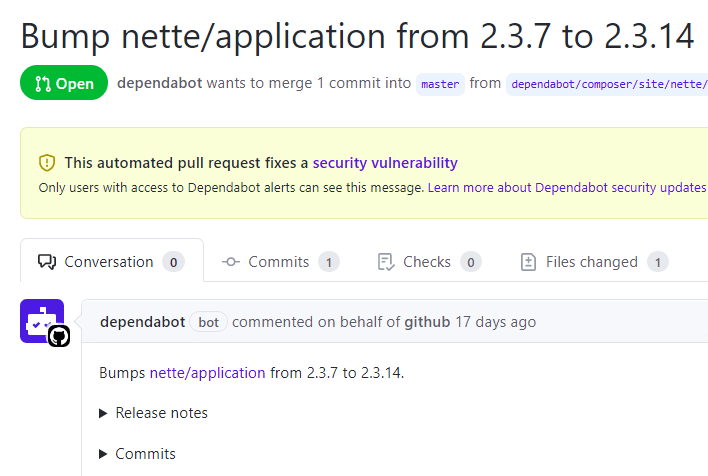Click the shield warning icon in the alert
The image size is (708, 476).
pyautogui.click(x=47, y=163)
